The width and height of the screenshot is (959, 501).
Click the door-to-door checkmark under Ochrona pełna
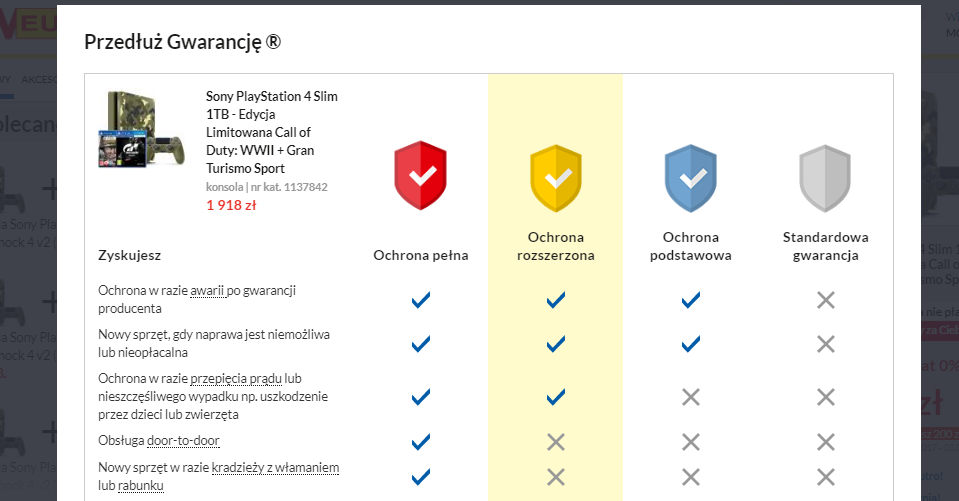coord(420,442)
